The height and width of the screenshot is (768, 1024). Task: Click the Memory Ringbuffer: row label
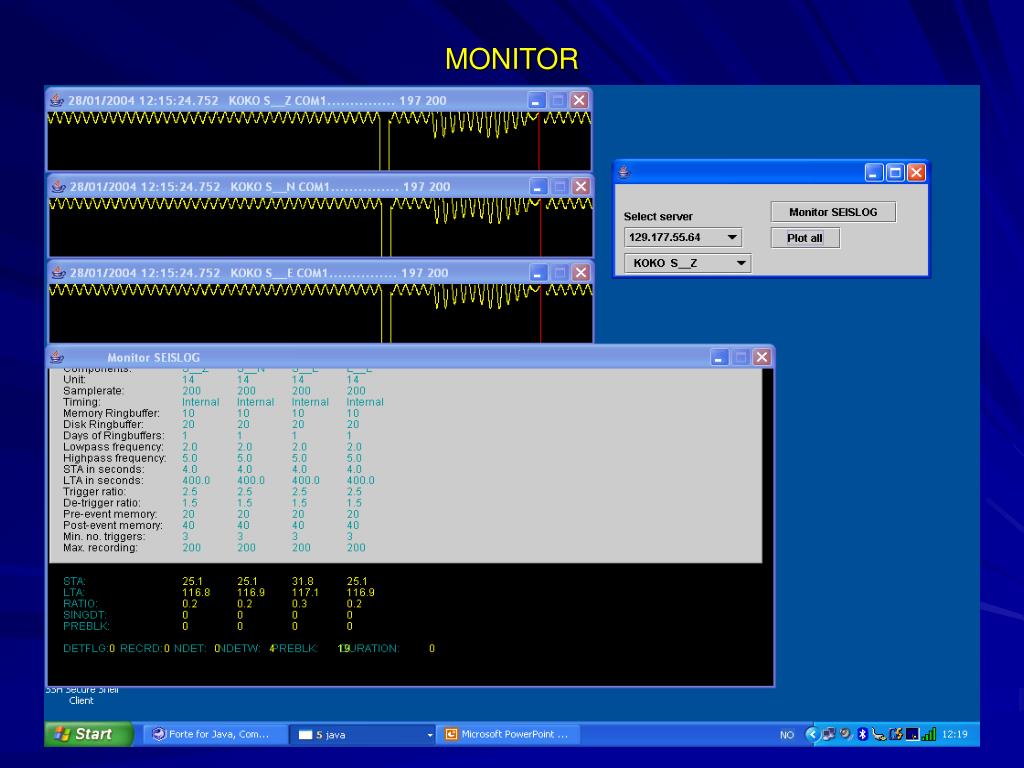coord(111,413)
